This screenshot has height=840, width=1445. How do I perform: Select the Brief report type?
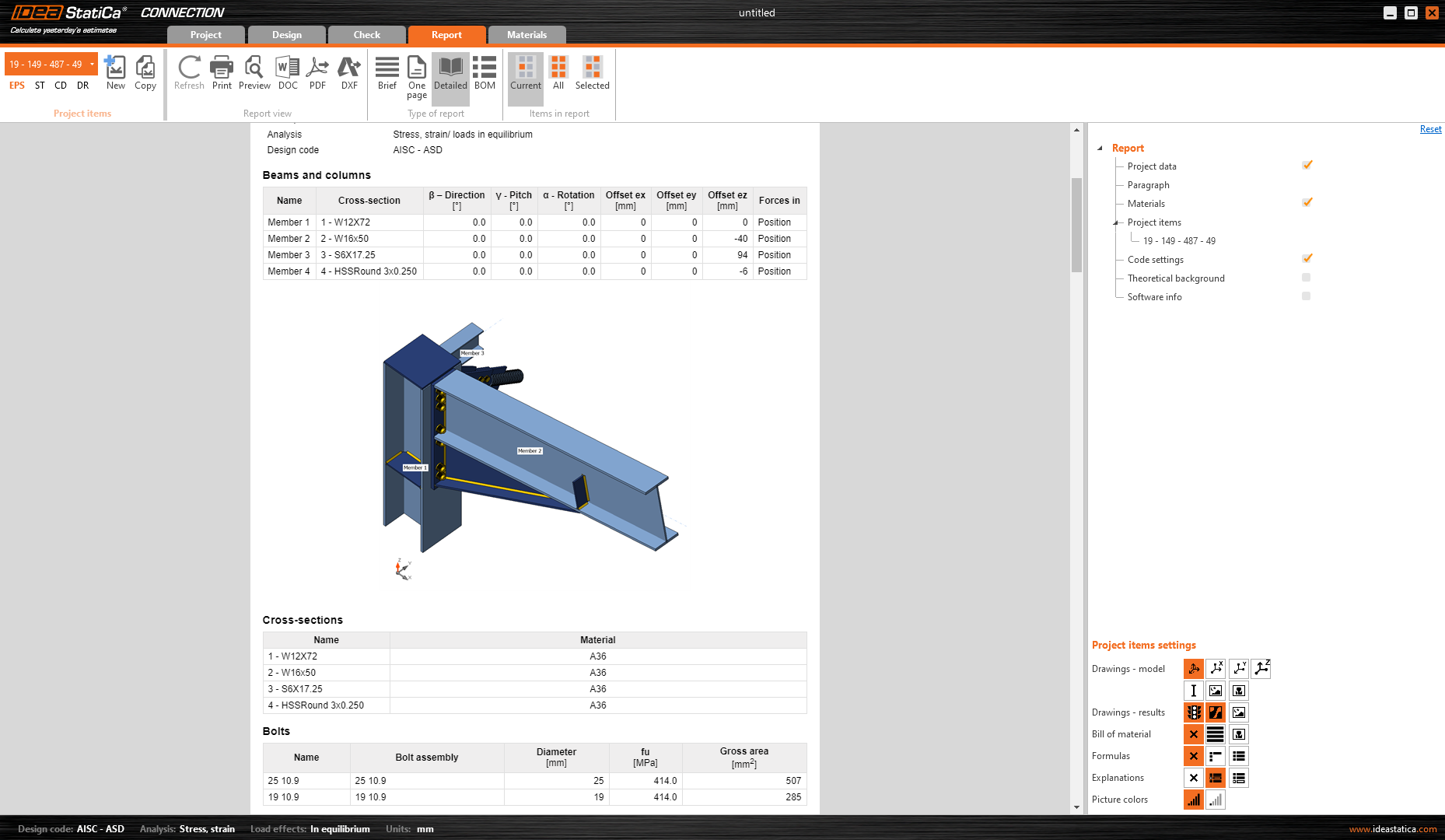387,73
